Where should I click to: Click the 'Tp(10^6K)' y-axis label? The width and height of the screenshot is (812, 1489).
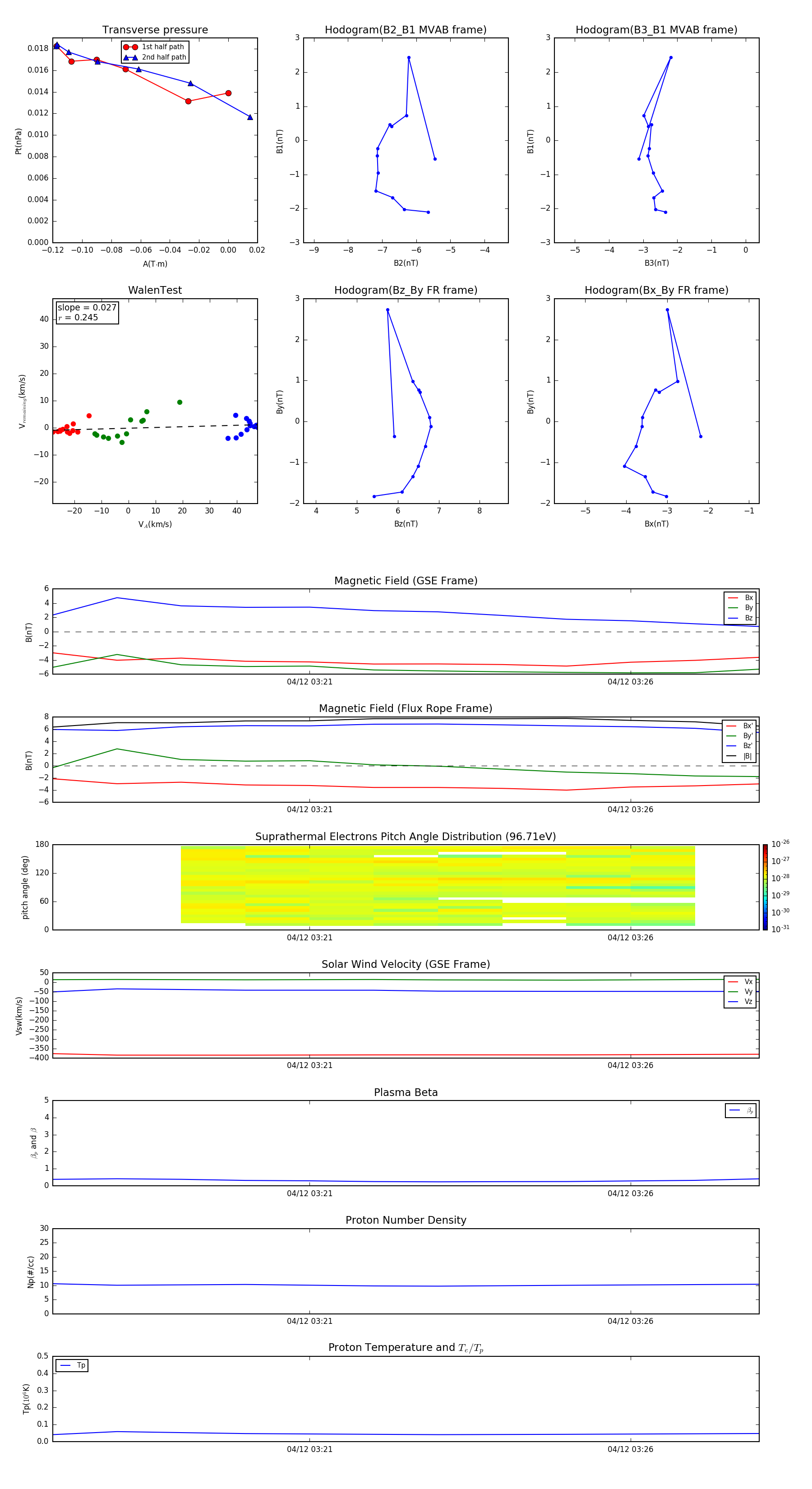[x=26, y=1399]
